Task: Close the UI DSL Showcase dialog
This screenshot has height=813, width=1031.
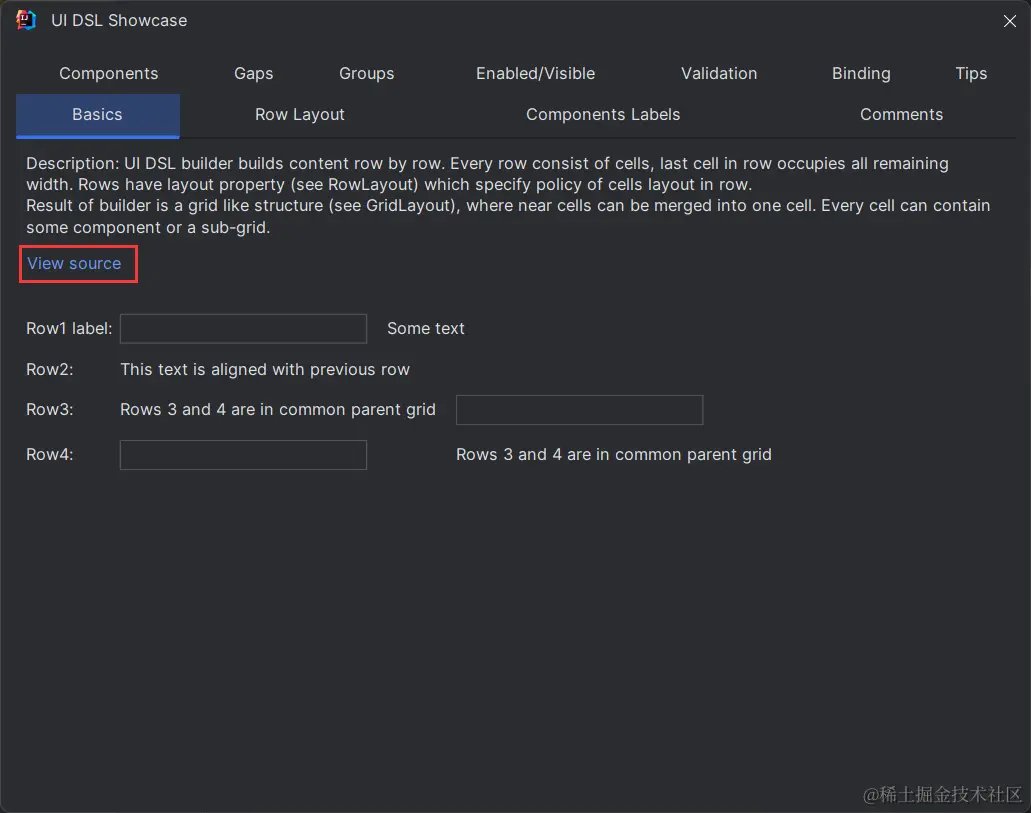Action: [1009, 21]
